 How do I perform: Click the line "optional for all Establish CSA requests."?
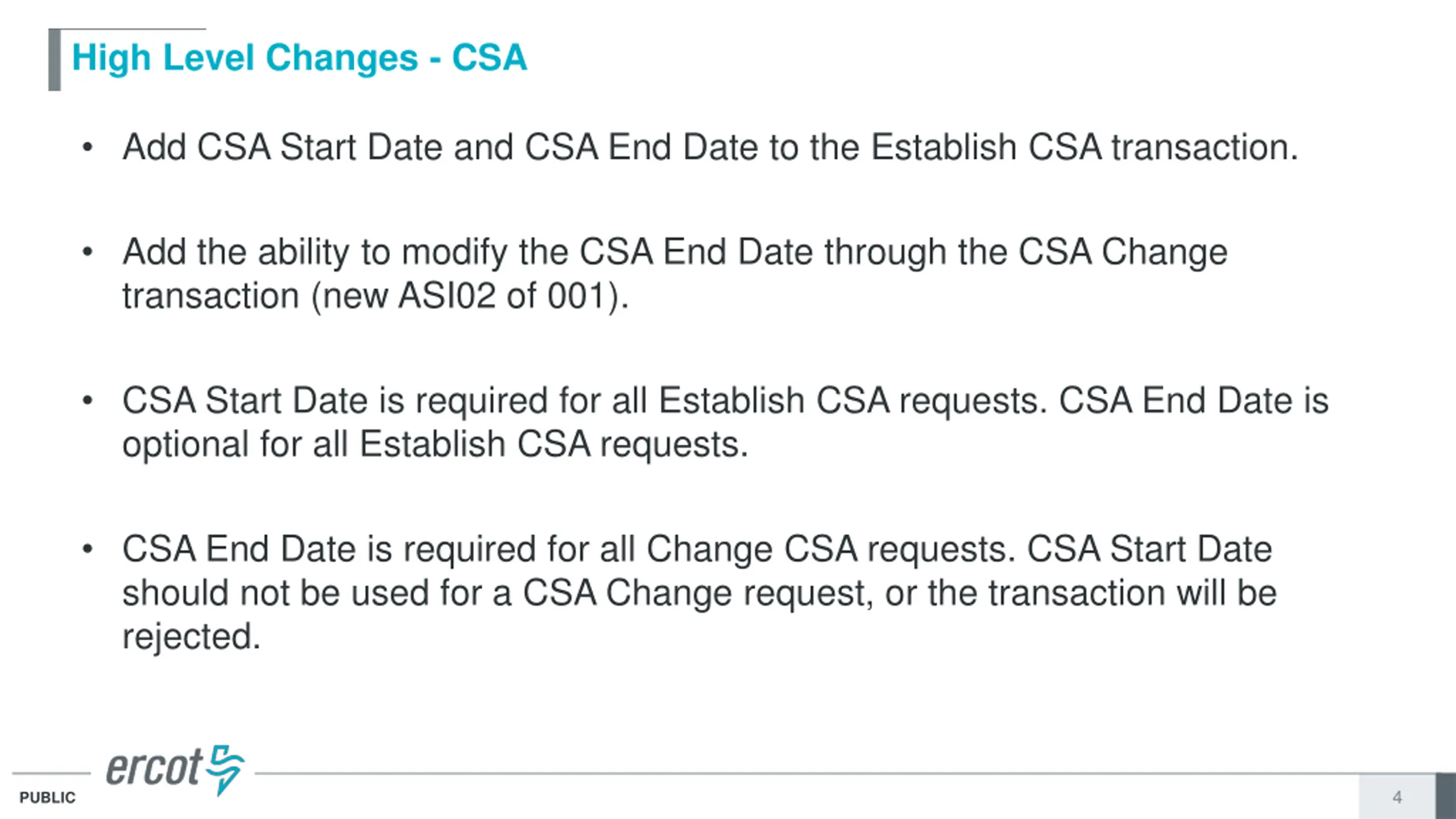point(435,444)
